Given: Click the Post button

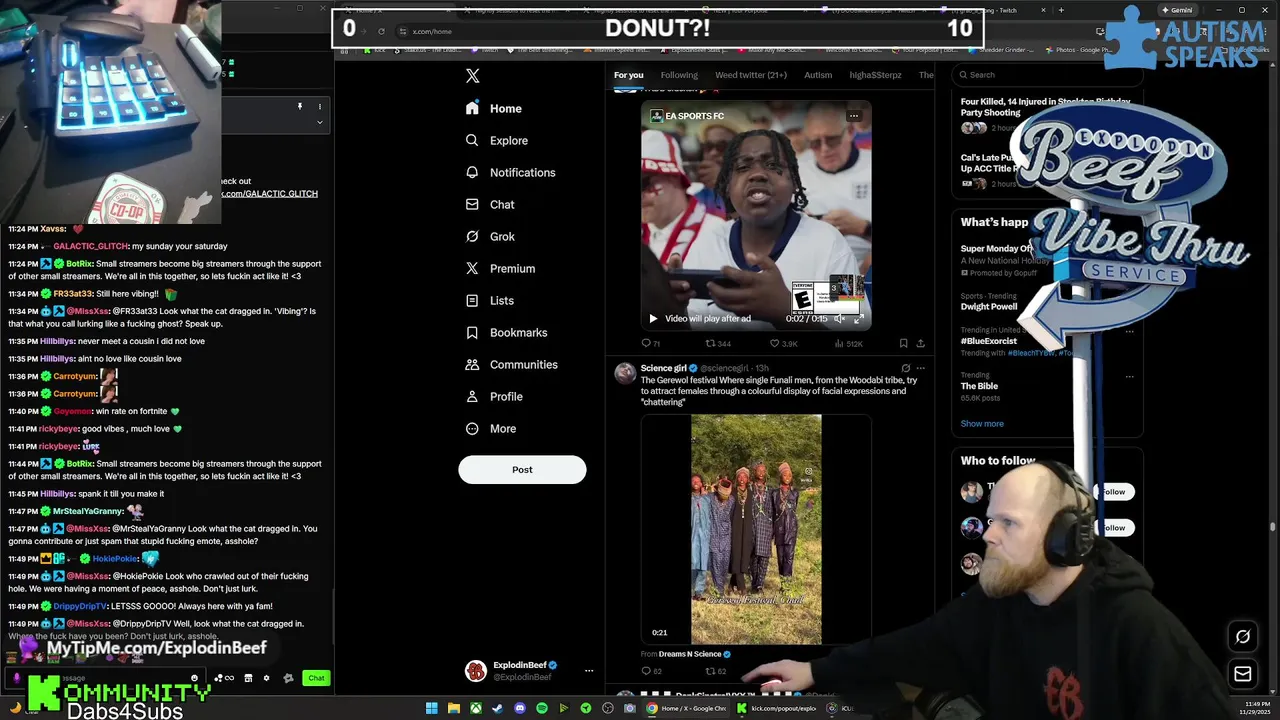Looking at the screenshot, I should tap(522, 469).
